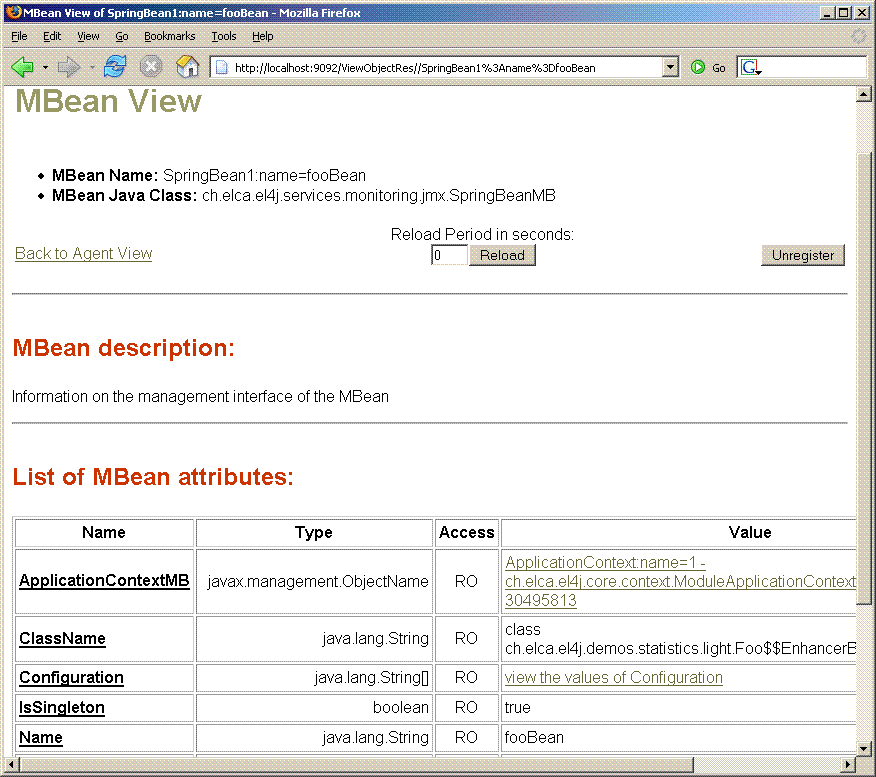The image size is (876, 777).
Task: Open the Go menu
Action: [x=122, y=36]
